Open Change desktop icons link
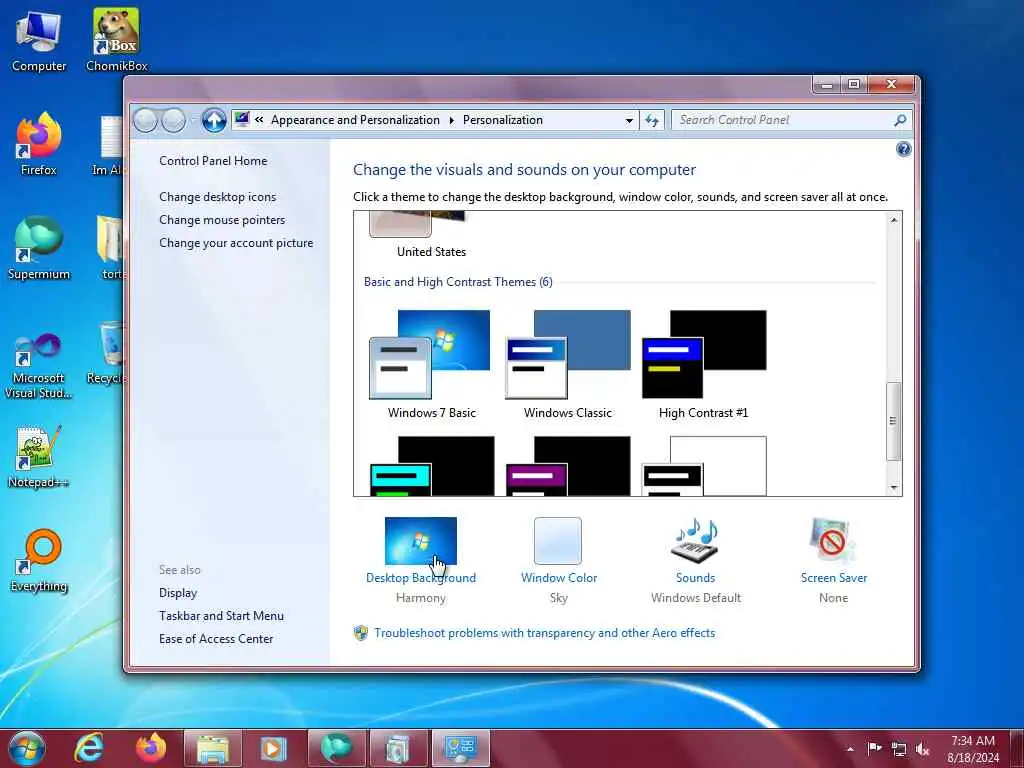Image resolution: width=1024 pixels, height=768 pixels. [x=217, y=197]
